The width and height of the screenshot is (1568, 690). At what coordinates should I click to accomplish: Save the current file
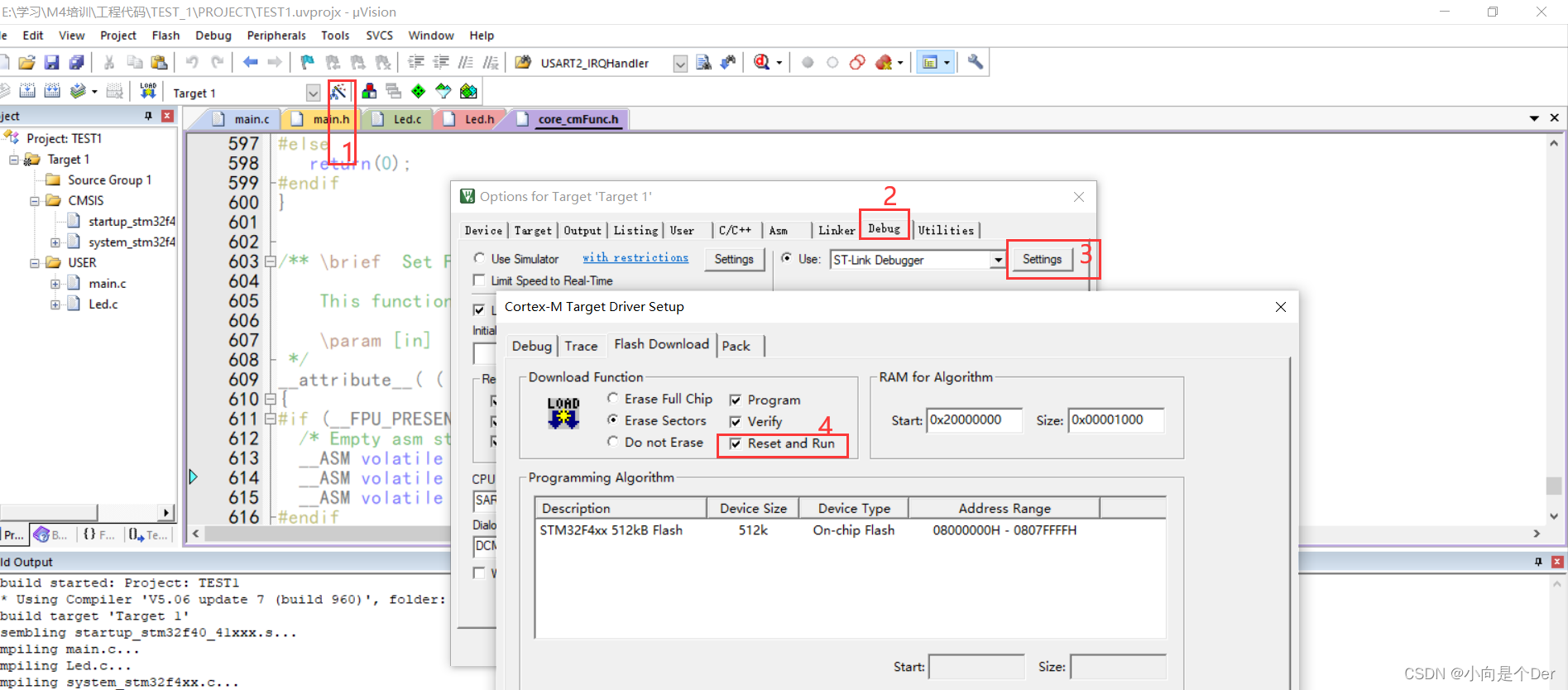pyautogui.click(x=51, y=63)
